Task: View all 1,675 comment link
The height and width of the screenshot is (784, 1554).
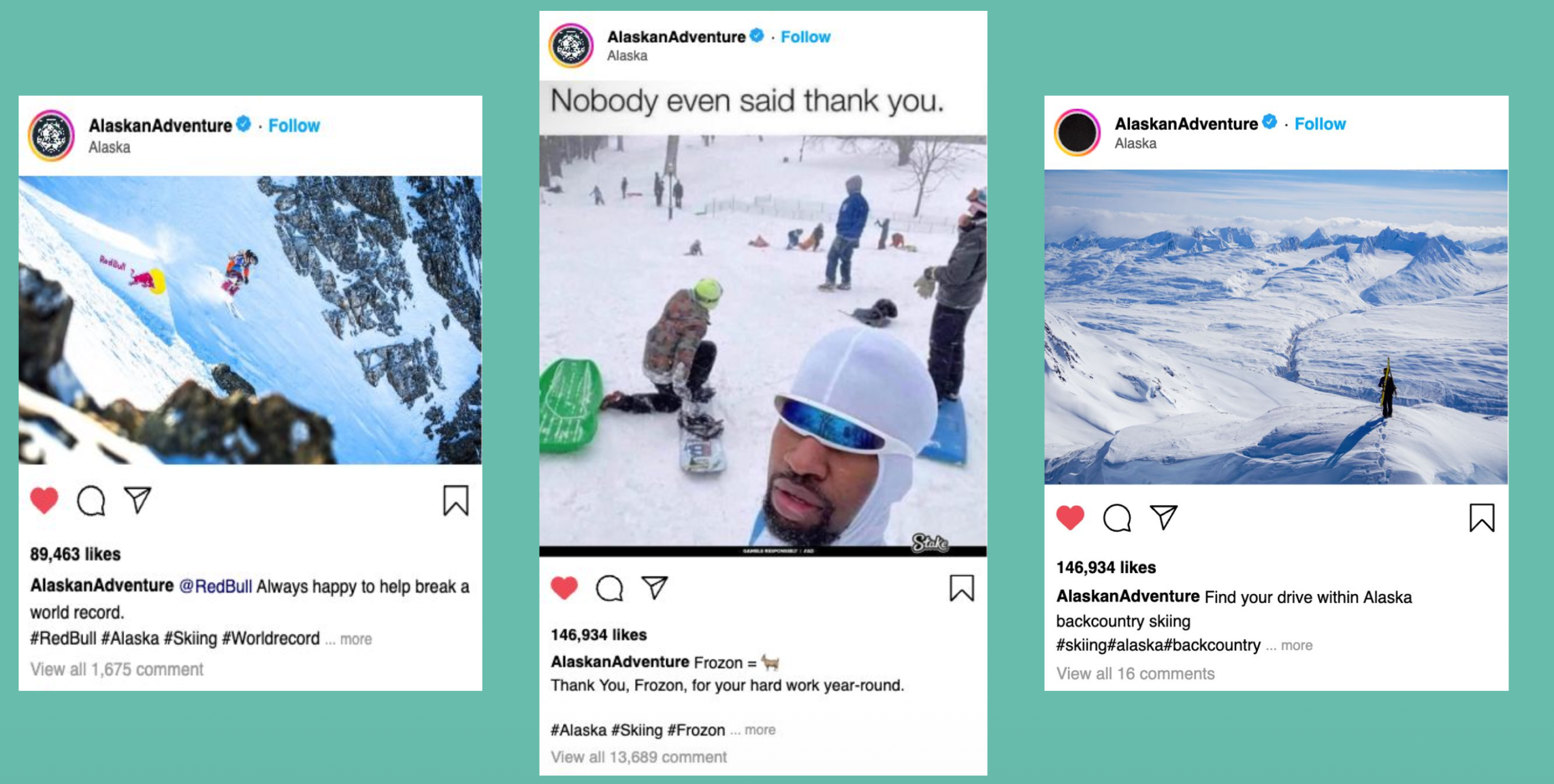Action: tap(116, 669)
